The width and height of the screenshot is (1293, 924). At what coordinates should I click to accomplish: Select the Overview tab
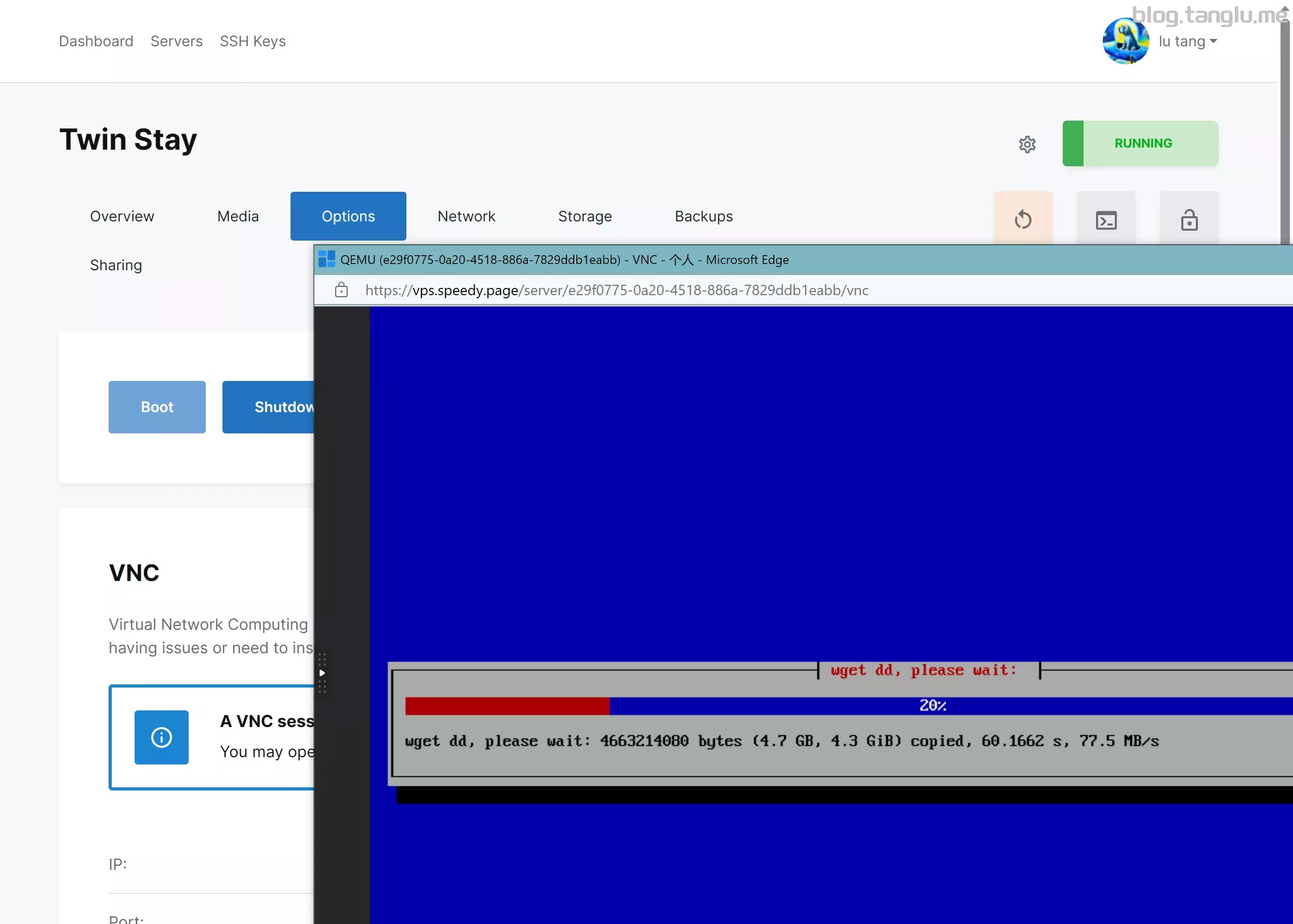click(122, 216)
